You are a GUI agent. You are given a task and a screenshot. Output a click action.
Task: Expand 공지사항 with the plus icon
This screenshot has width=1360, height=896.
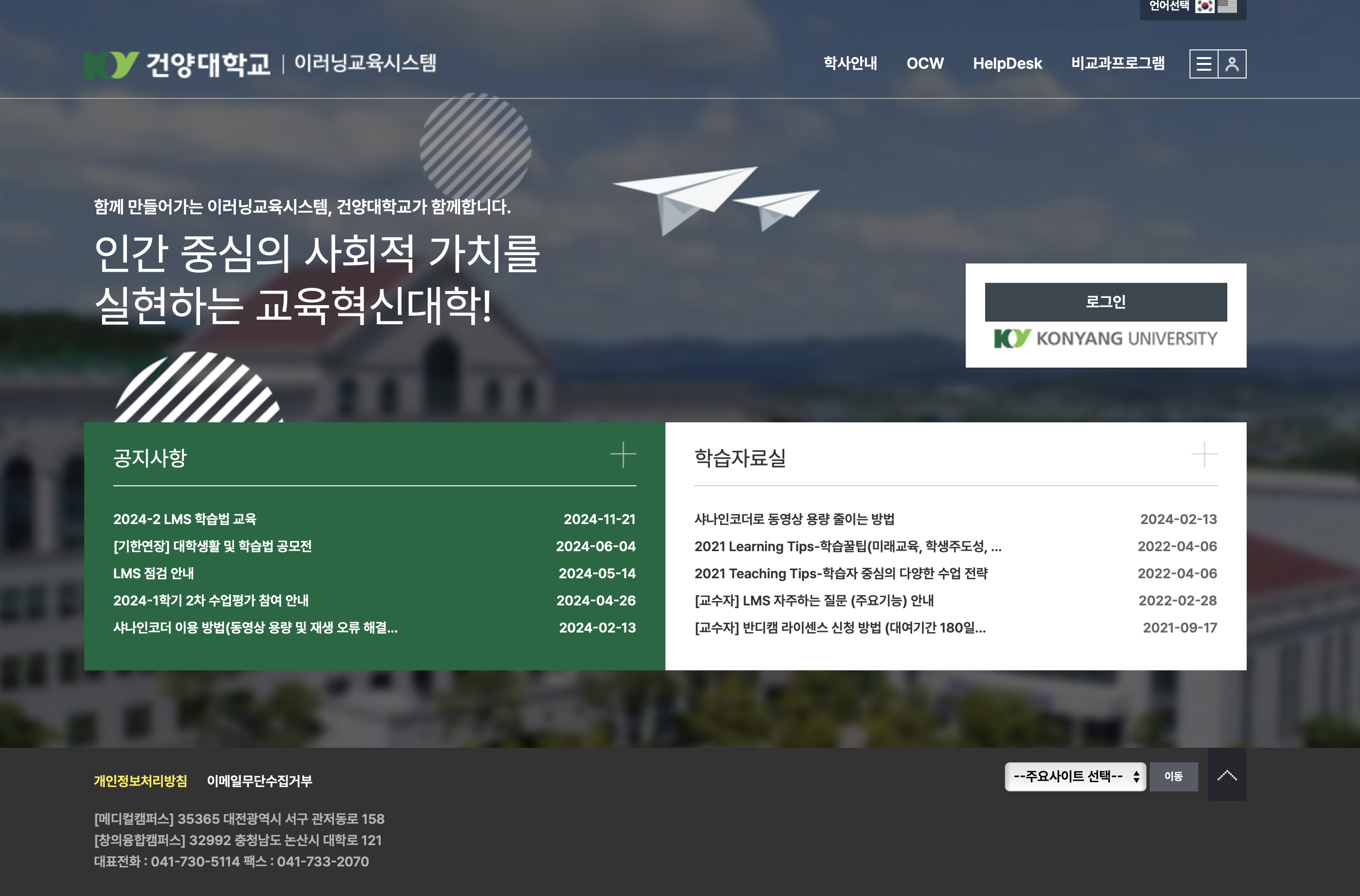[x=623, y=455]
